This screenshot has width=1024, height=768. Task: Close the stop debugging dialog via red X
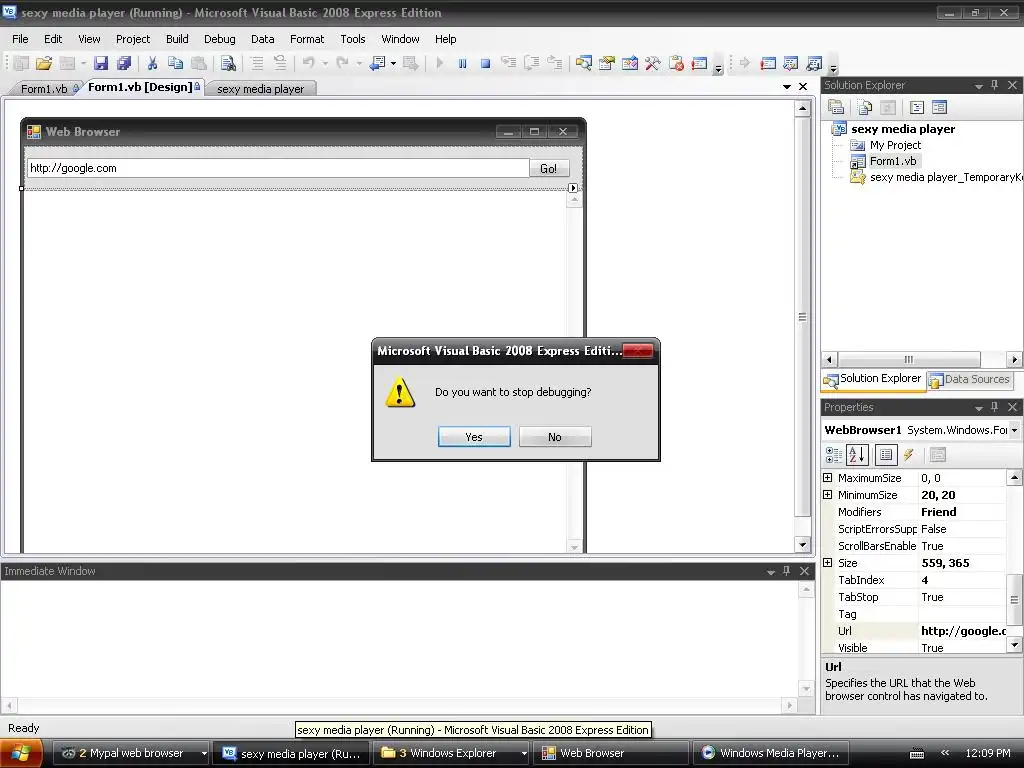point(637,351)
